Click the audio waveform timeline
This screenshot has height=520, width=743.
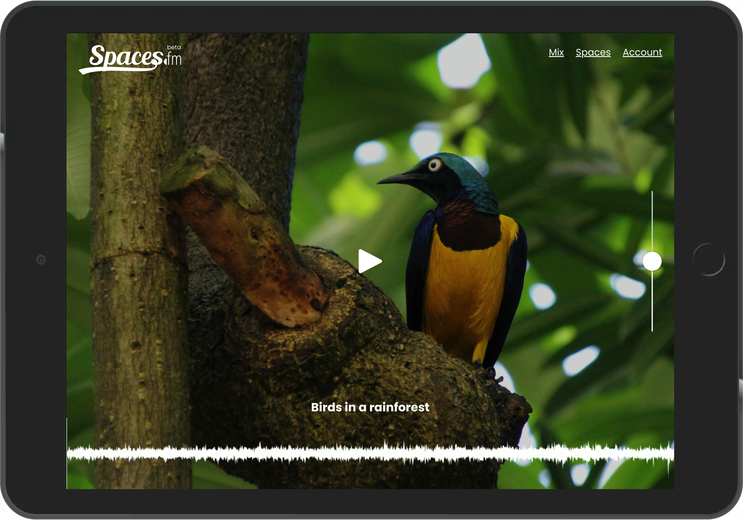point(370,453)
